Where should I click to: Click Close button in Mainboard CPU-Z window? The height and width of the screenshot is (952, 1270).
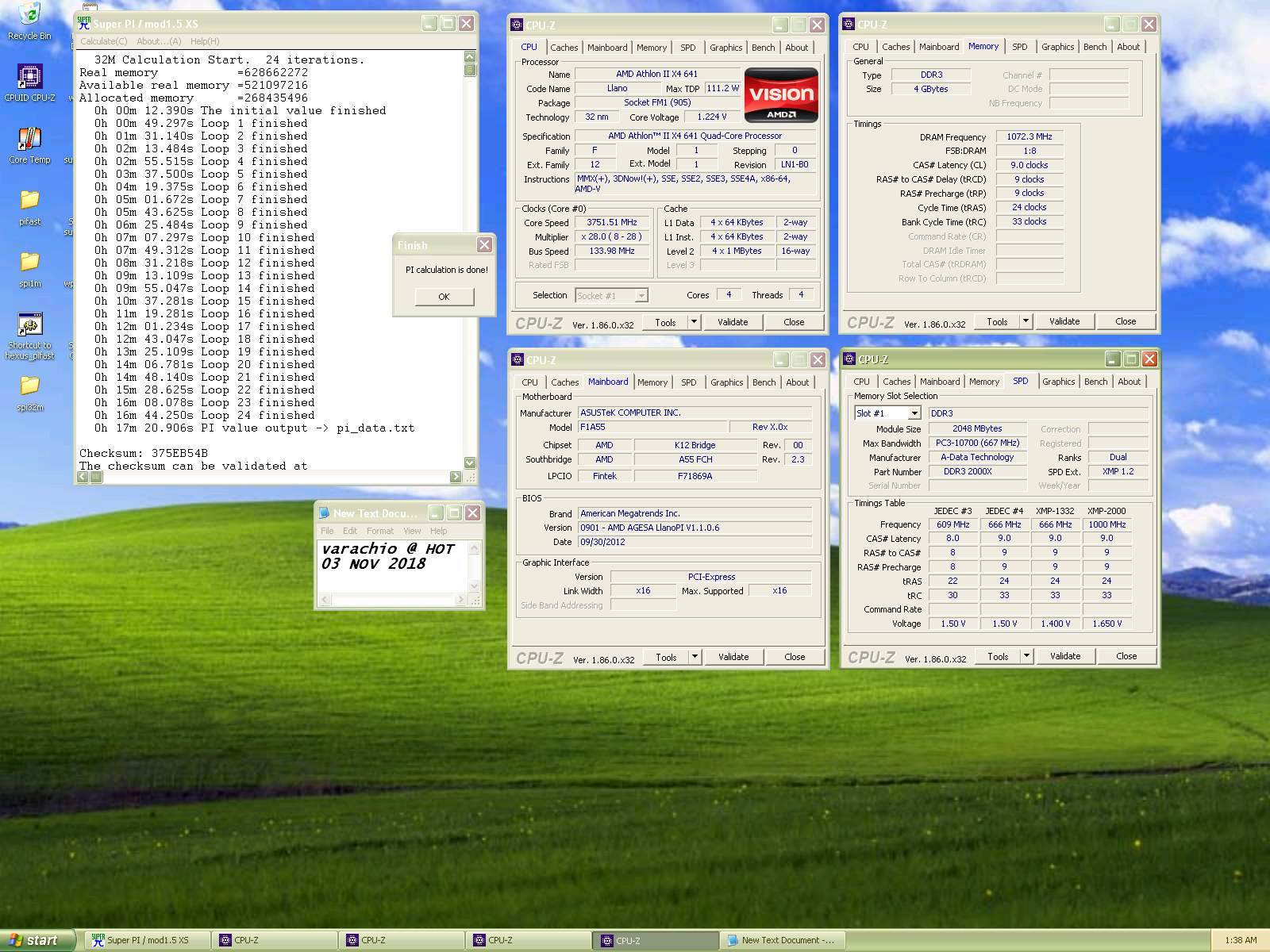point(795,657)
